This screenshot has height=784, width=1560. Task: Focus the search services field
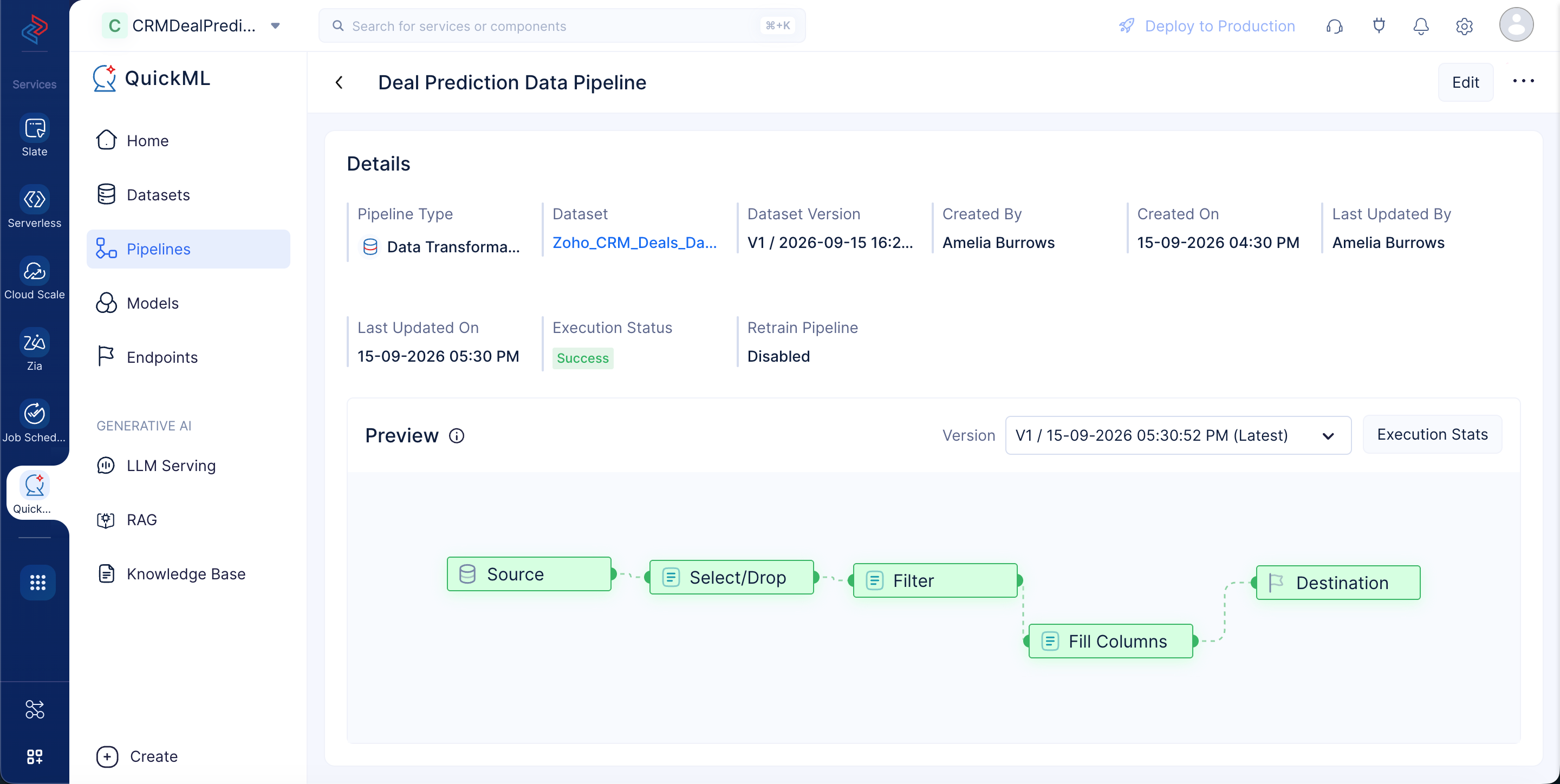tap(561, 25)
